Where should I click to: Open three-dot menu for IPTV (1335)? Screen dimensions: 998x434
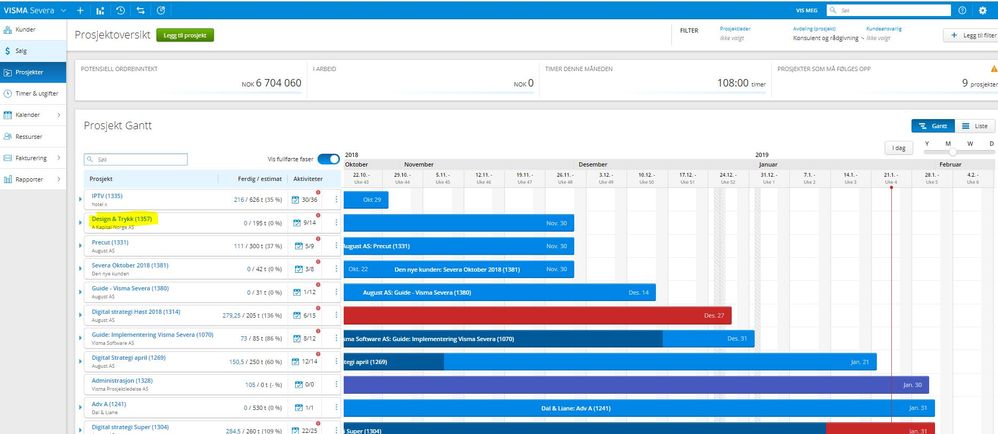336,200
